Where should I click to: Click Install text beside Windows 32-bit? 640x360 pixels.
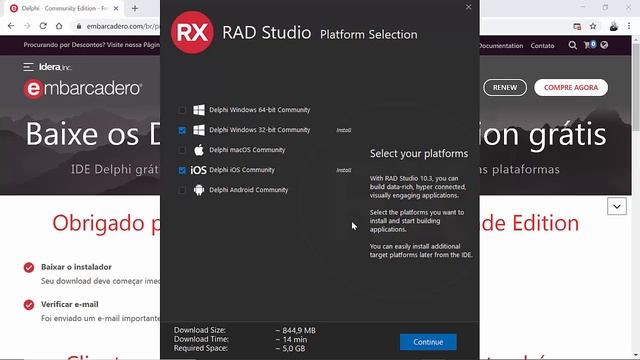pyautogui.click(x=344, y=130)
